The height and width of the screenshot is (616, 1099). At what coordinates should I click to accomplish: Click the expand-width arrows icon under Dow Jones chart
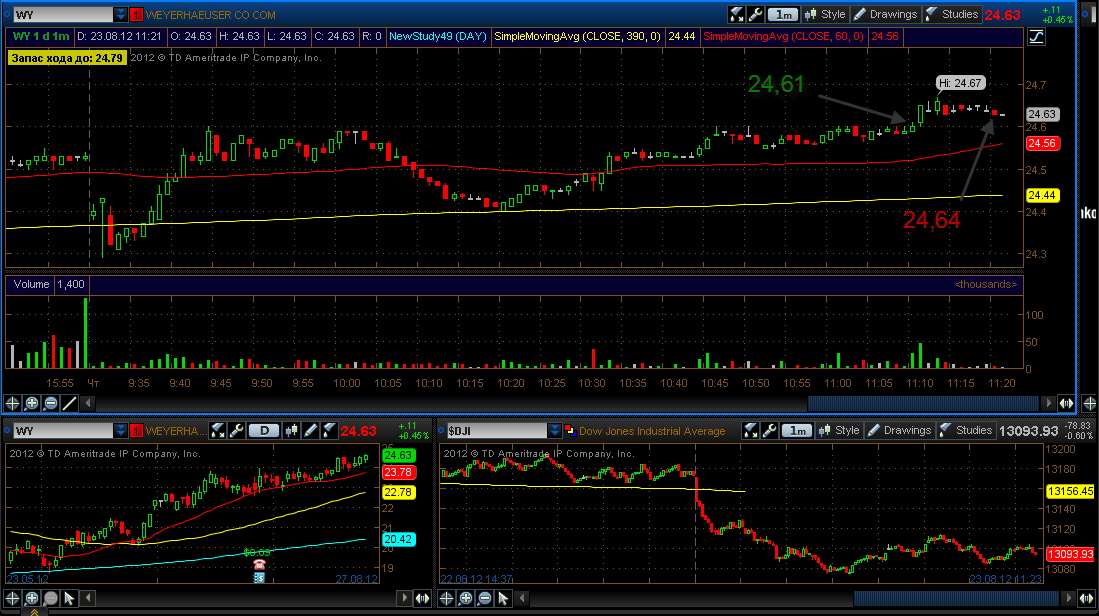click(x=1087, y=598)
